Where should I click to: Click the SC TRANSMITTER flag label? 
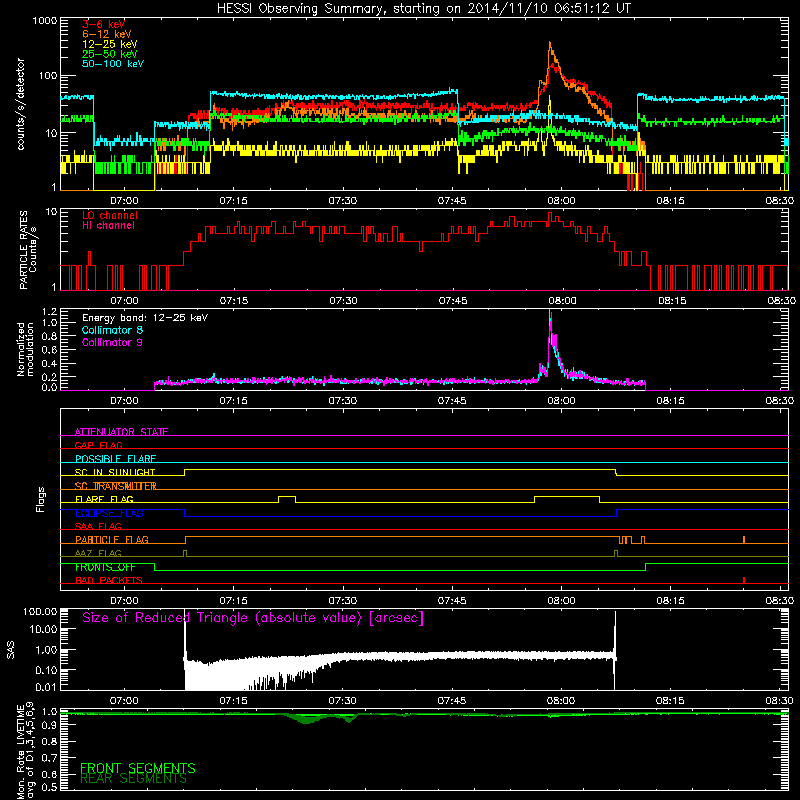tap(115, 486)
